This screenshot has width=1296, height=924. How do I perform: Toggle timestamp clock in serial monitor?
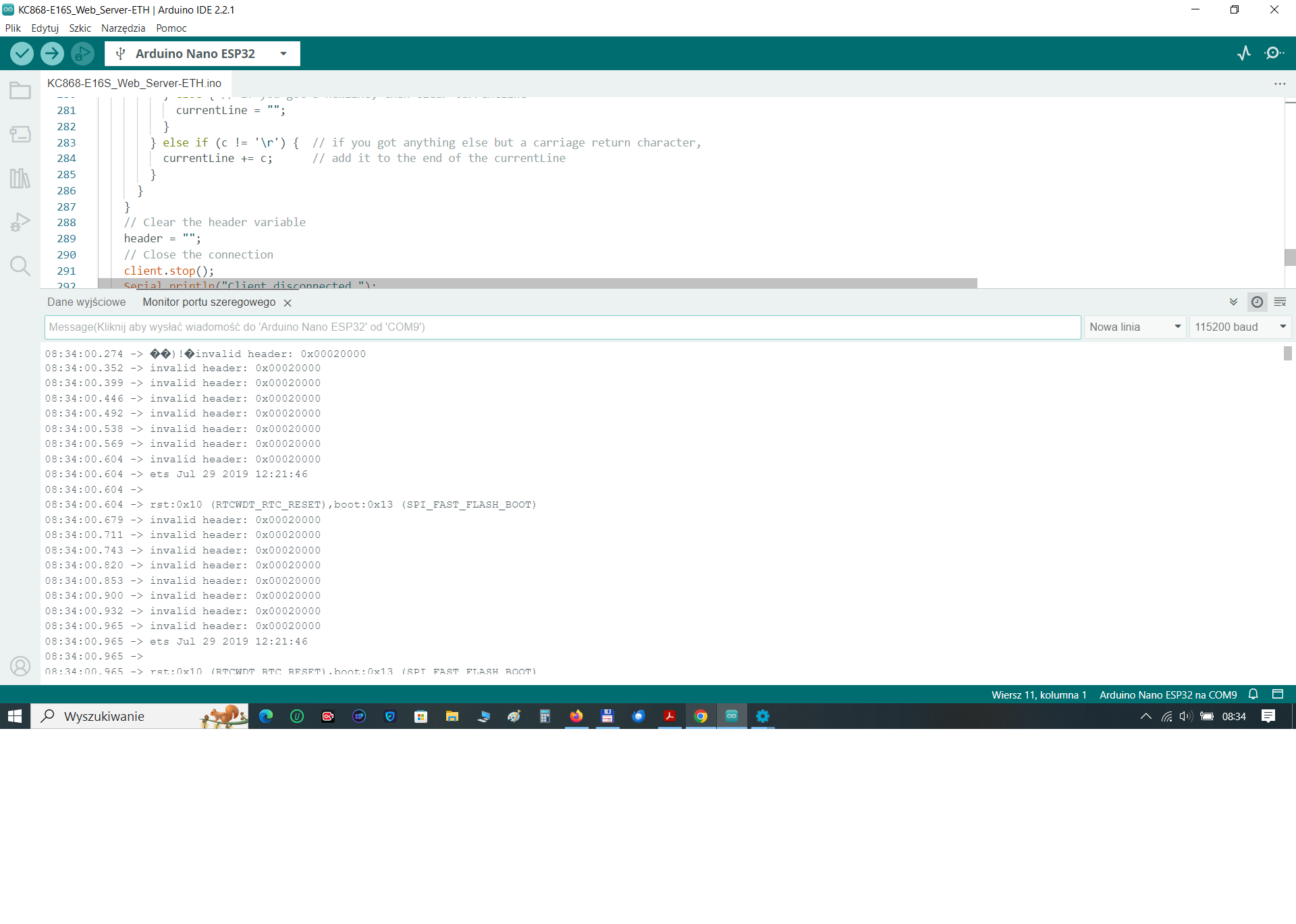pyautogui.click(x=1257, y=302)
